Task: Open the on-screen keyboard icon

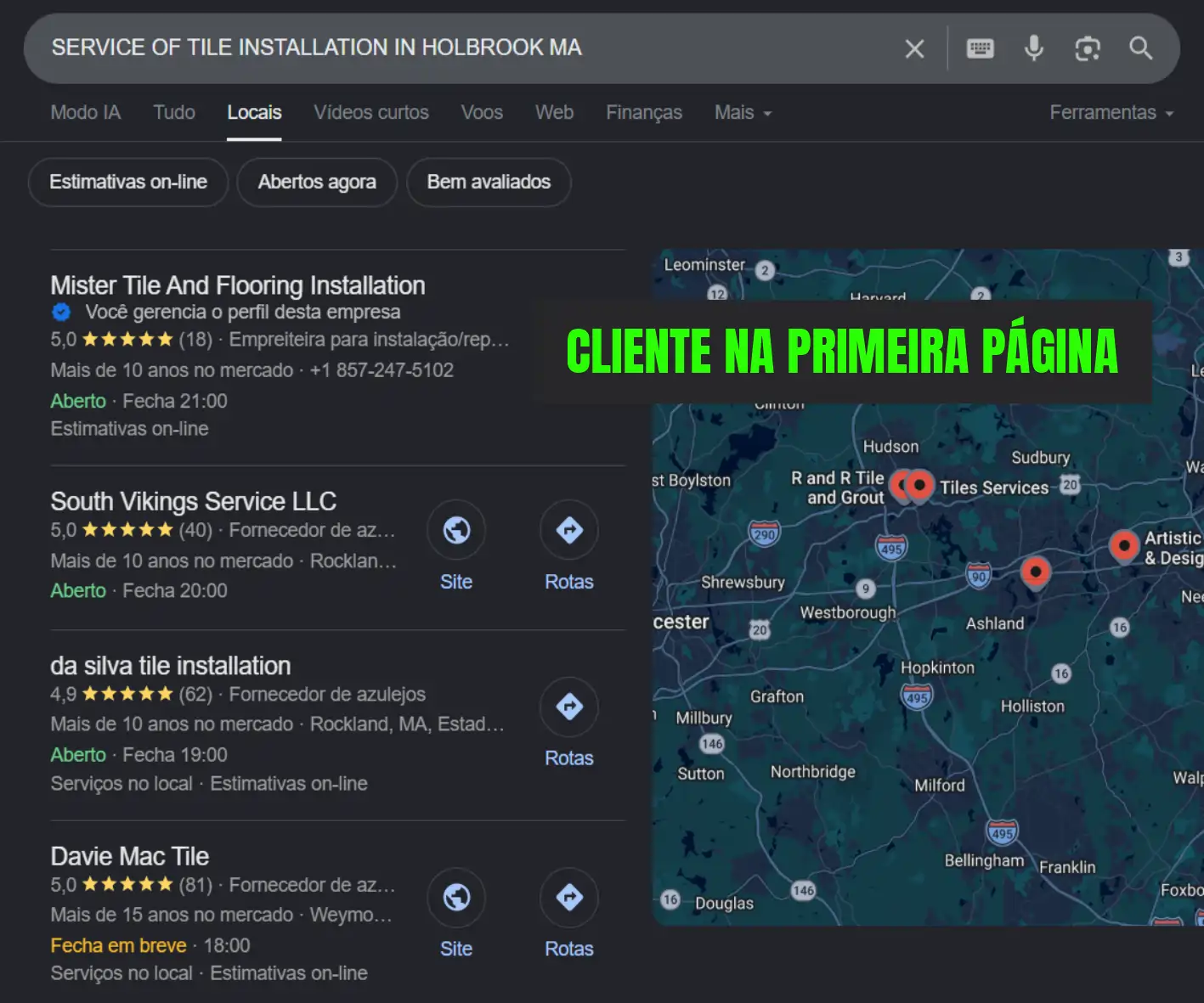Action: point(980,48)
